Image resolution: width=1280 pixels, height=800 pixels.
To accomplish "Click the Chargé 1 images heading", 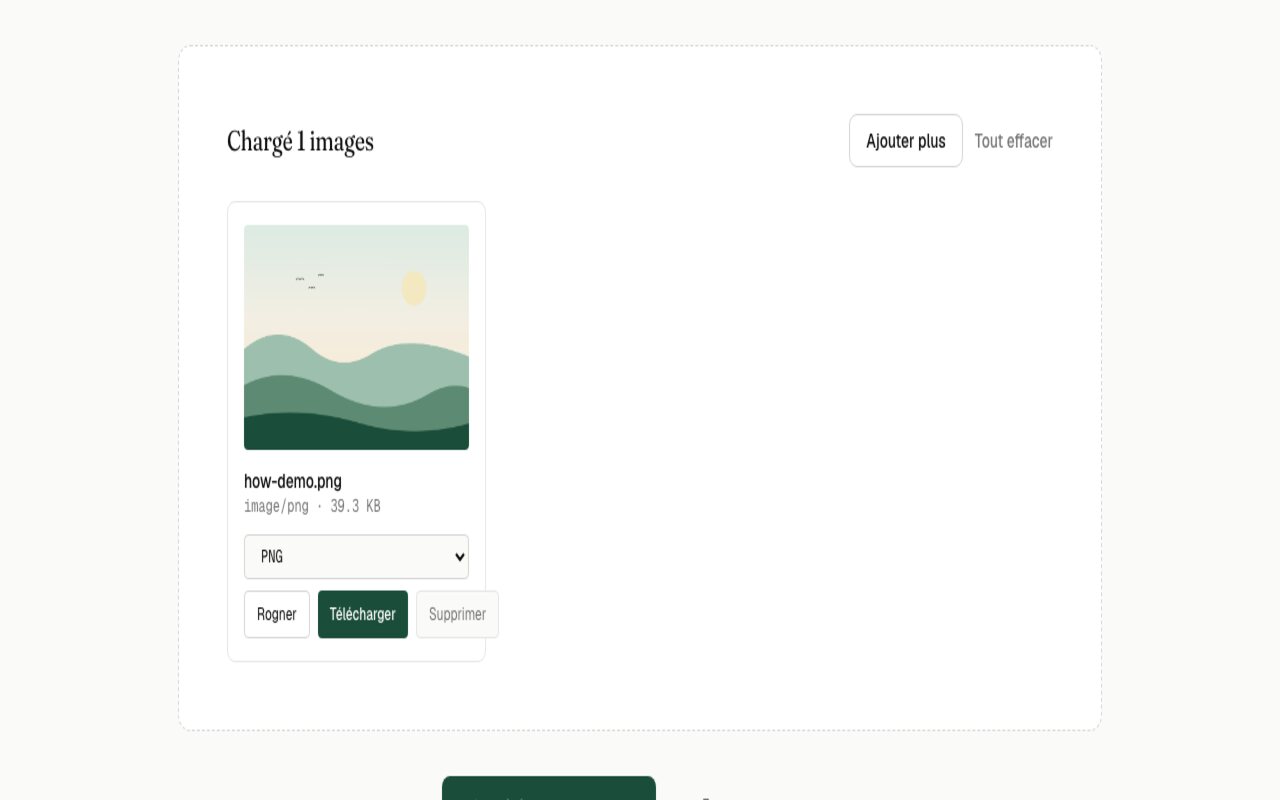I will (300, 142).
